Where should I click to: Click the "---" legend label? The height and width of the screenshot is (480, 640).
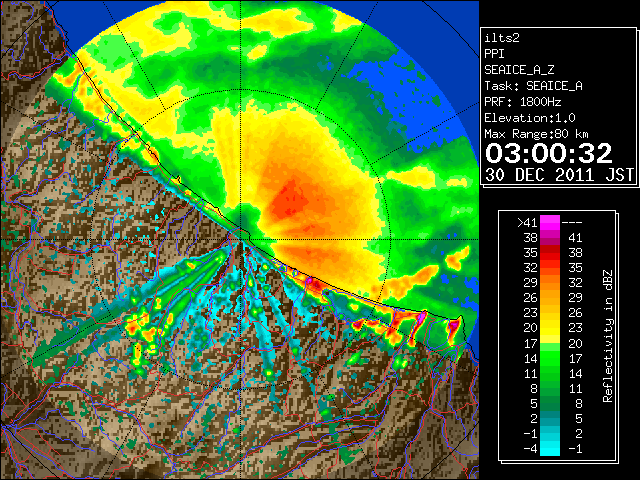[x=572, y=223]
